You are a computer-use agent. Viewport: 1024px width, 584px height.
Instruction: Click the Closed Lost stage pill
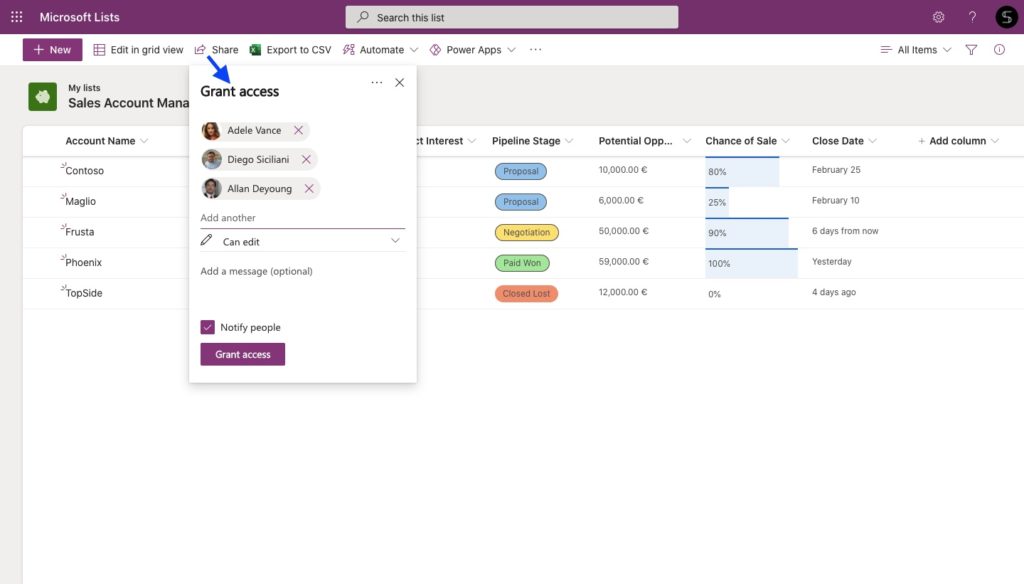coord(526,293)
